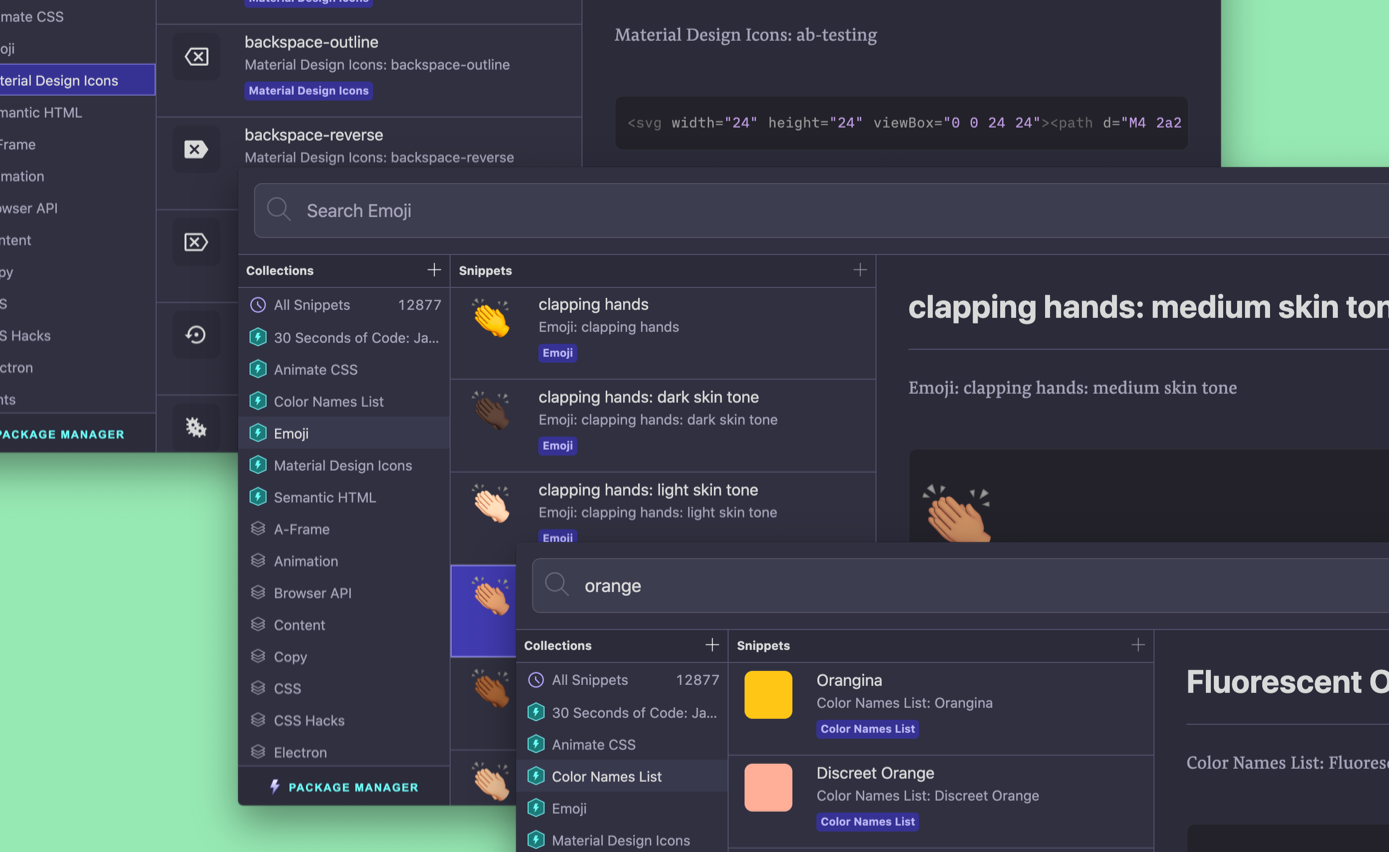Click the magnifier icon beside Search Emoji
The width and height of the screenshot is (1389, 852).
[279, 210]
